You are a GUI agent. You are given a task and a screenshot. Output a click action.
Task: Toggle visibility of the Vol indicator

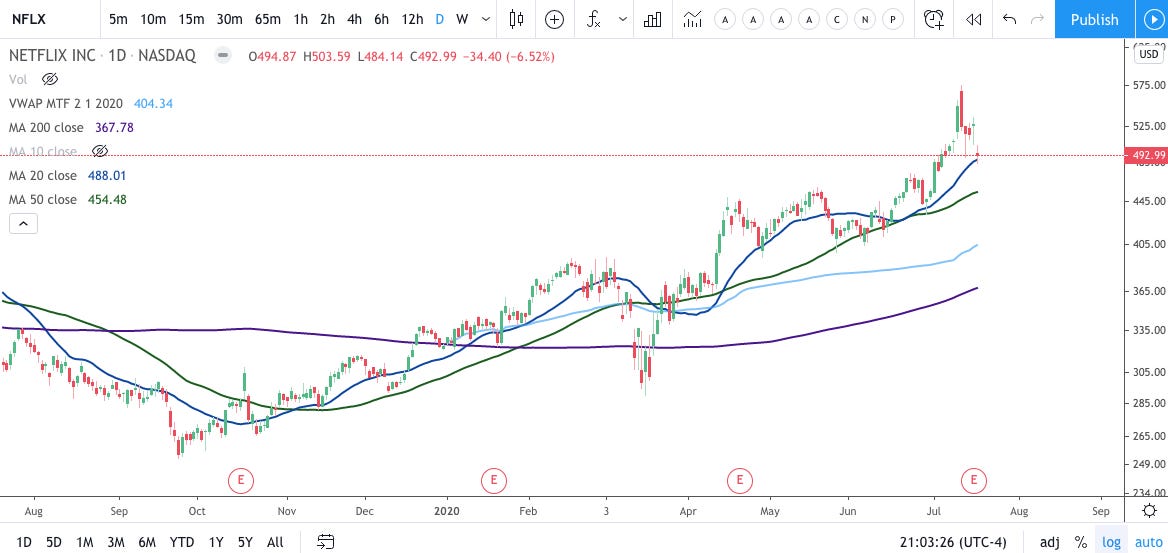[50, 79]
